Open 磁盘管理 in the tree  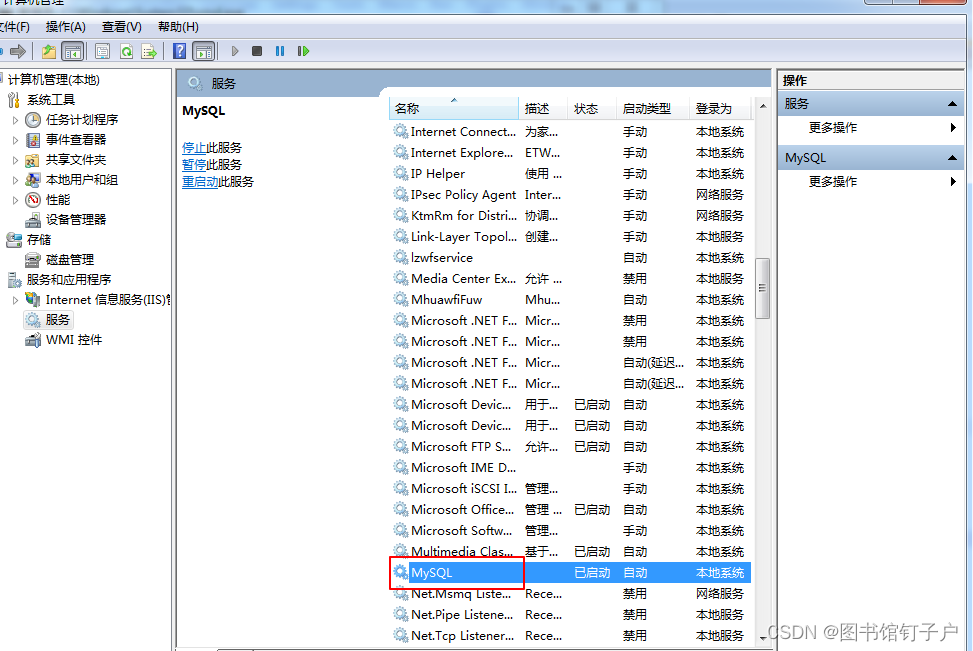(70, 259)
